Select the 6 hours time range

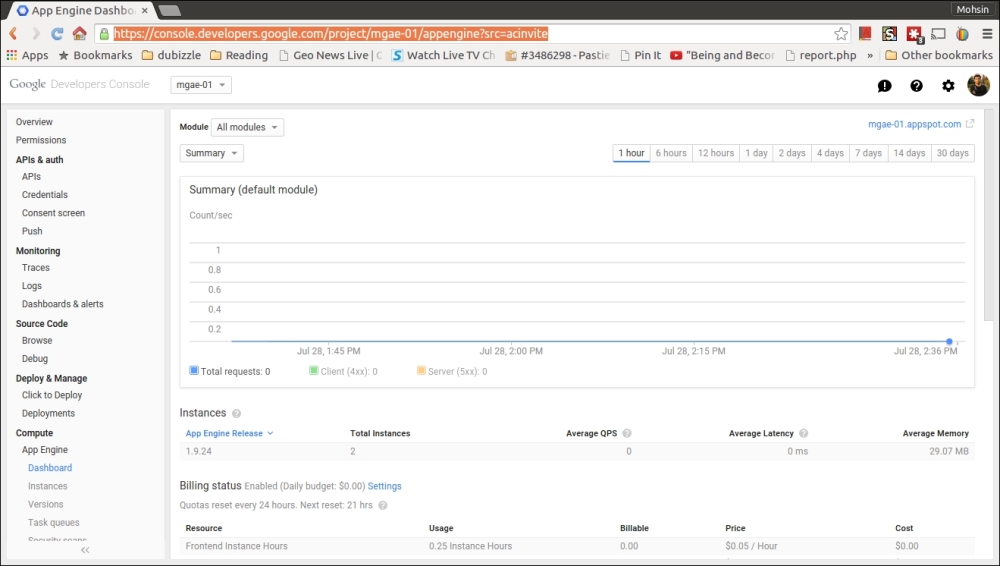[x=671, y=153]
